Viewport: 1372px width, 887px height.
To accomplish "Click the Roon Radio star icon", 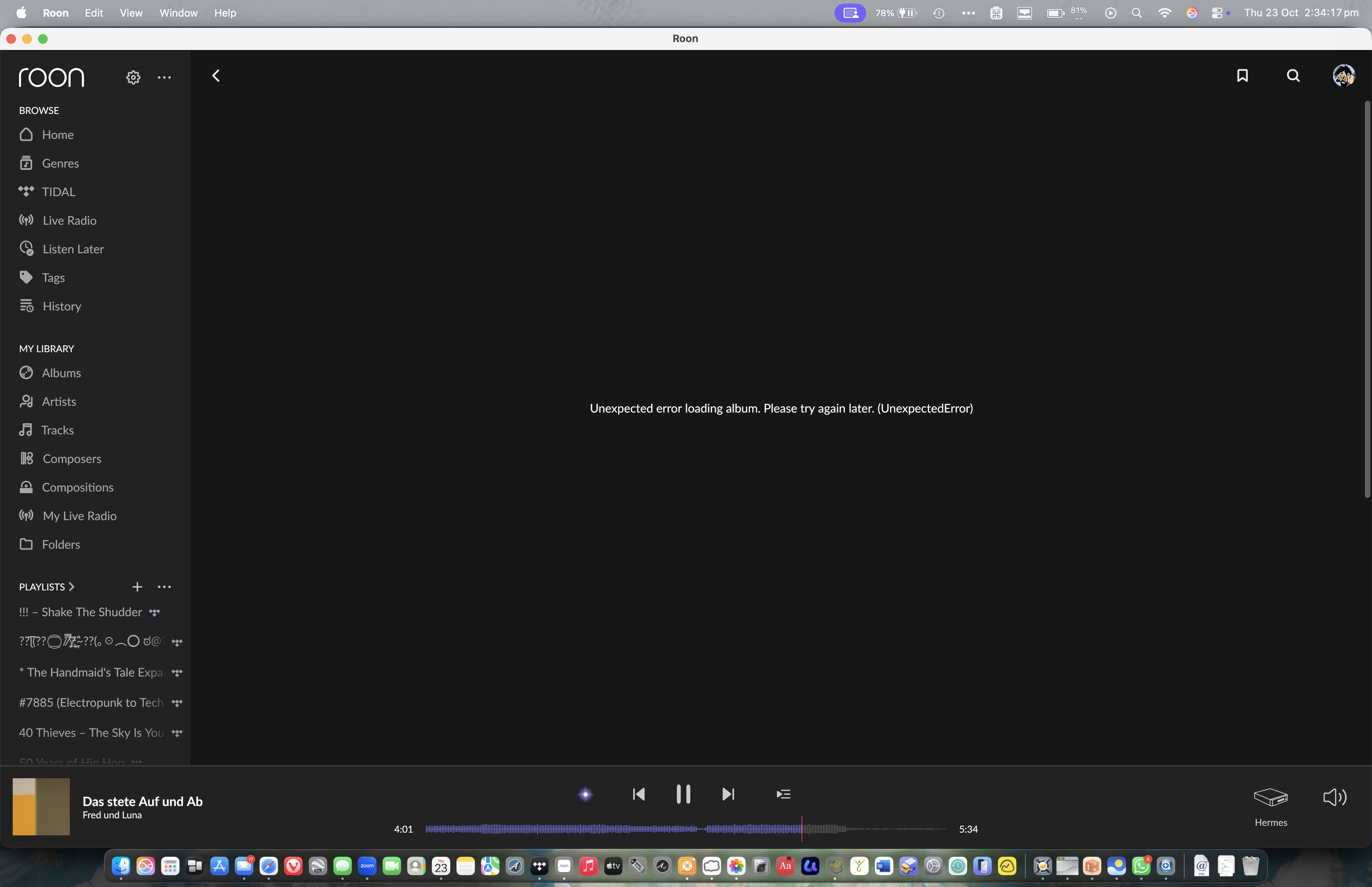I will coord(585,795).
